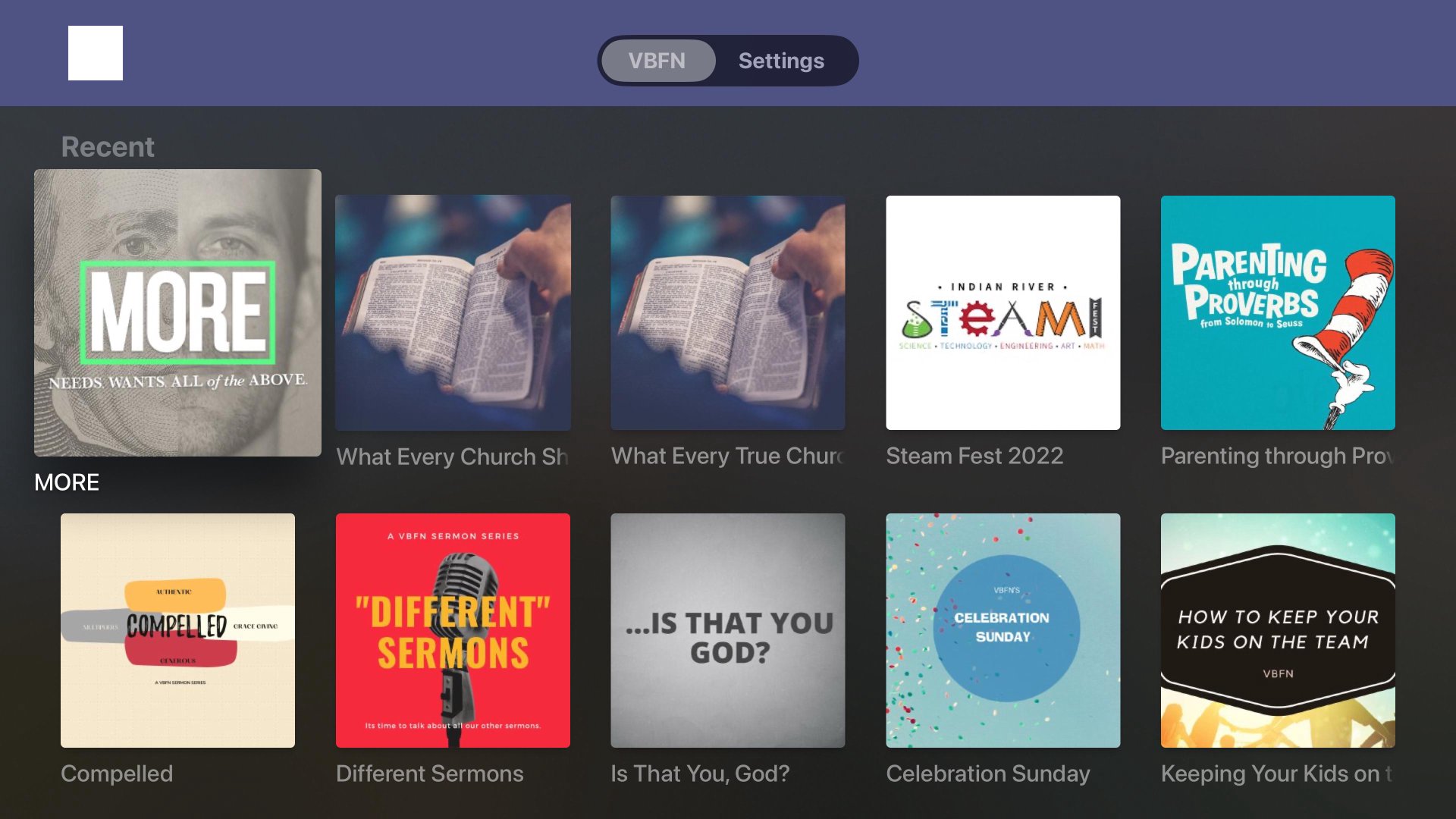Click the Is That You, God? title
Screen dimensions: 1456x819
pos(700,773)
